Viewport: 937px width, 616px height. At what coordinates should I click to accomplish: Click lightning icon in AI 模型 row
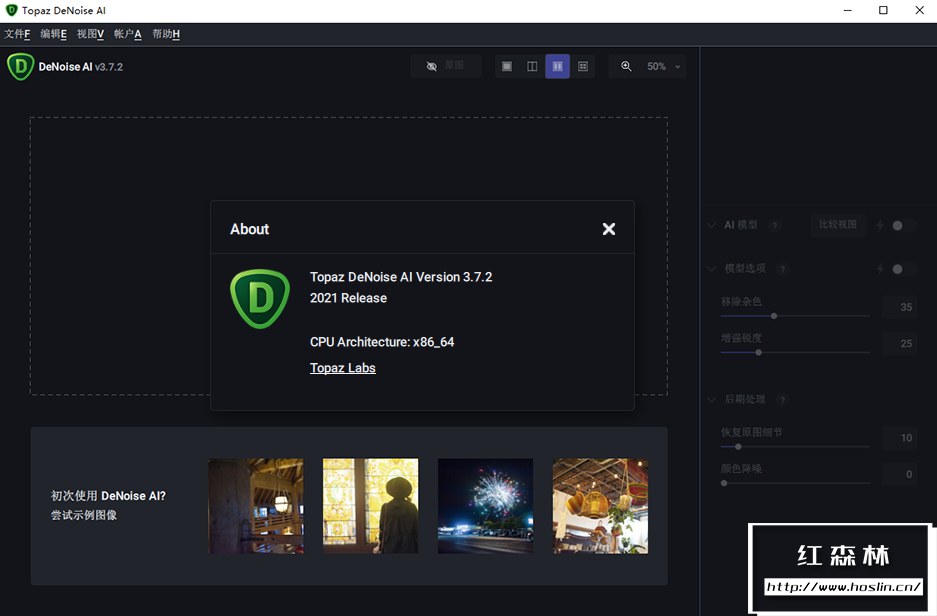tap(880, 225)
